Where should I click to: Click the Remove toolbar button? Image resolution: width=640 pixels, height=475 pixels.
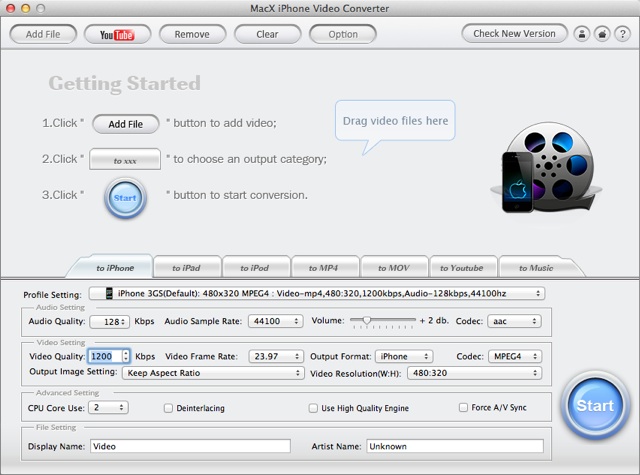tap(192, 34)
